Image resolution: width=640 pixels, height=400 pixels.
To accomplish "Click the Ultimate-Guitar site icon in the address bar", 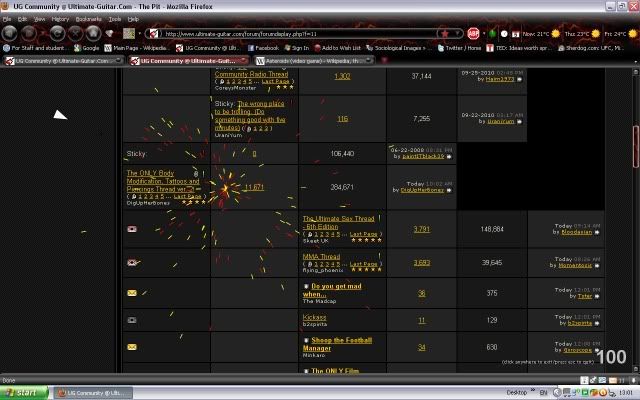I will click(x=153, y=33).
